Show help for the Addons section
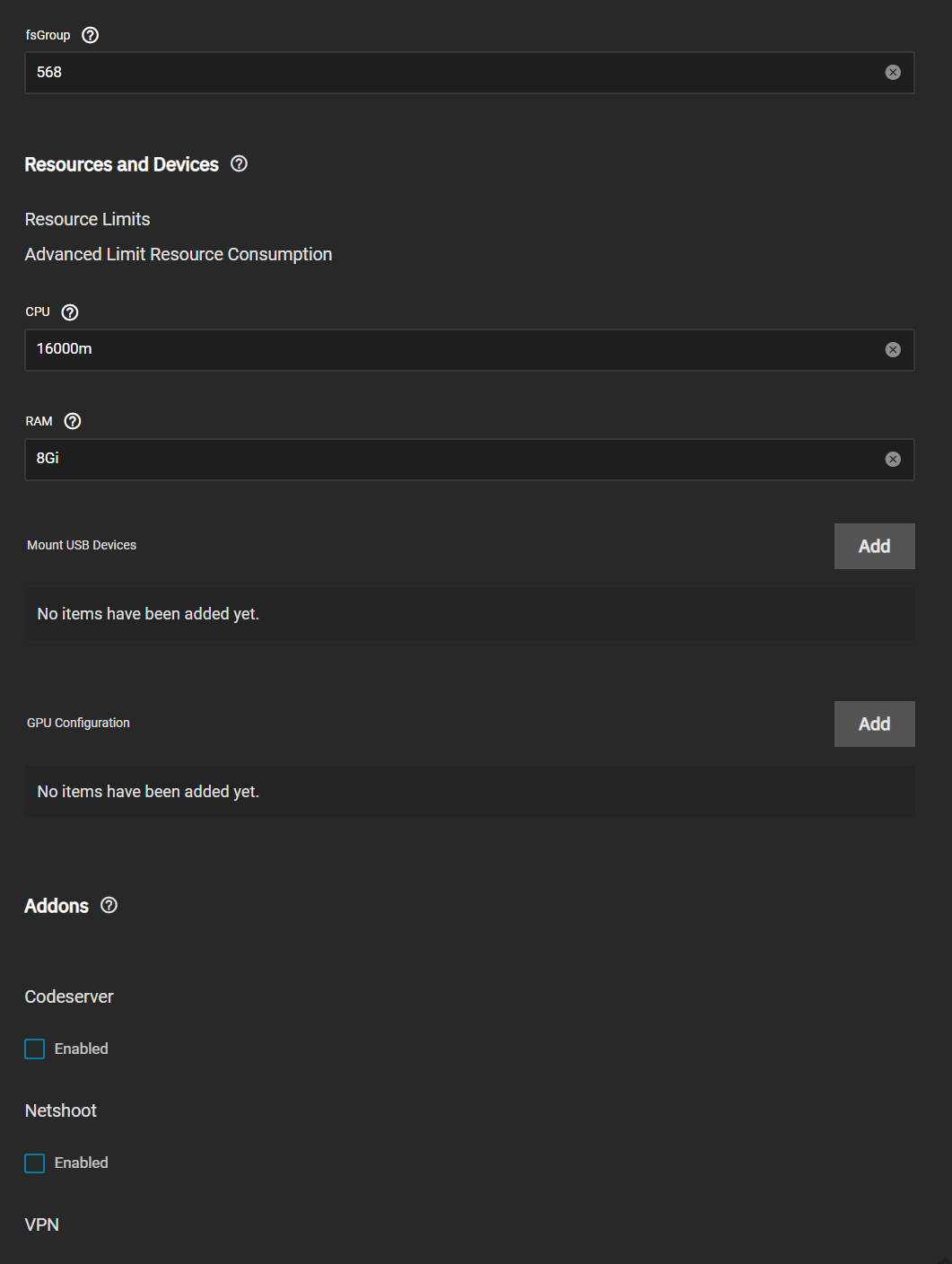The image size is (952, 1264). point(109,905)
